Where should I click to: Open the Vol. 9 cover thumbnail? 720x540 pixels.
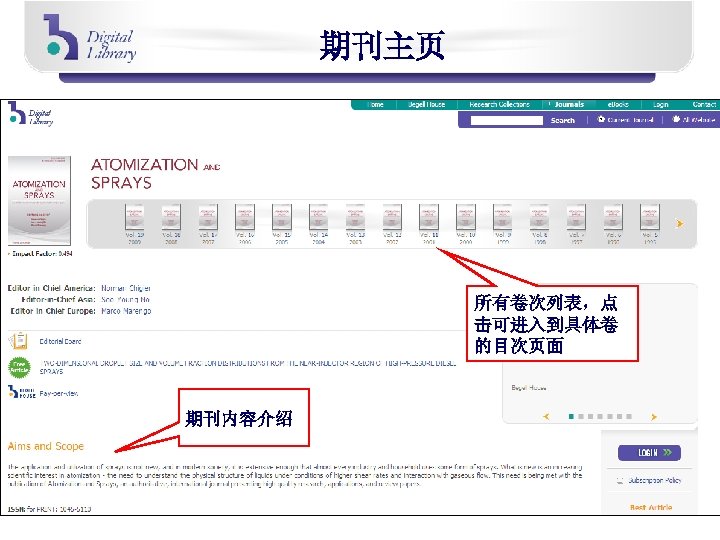pyautogui.click(x=502, y=217)
